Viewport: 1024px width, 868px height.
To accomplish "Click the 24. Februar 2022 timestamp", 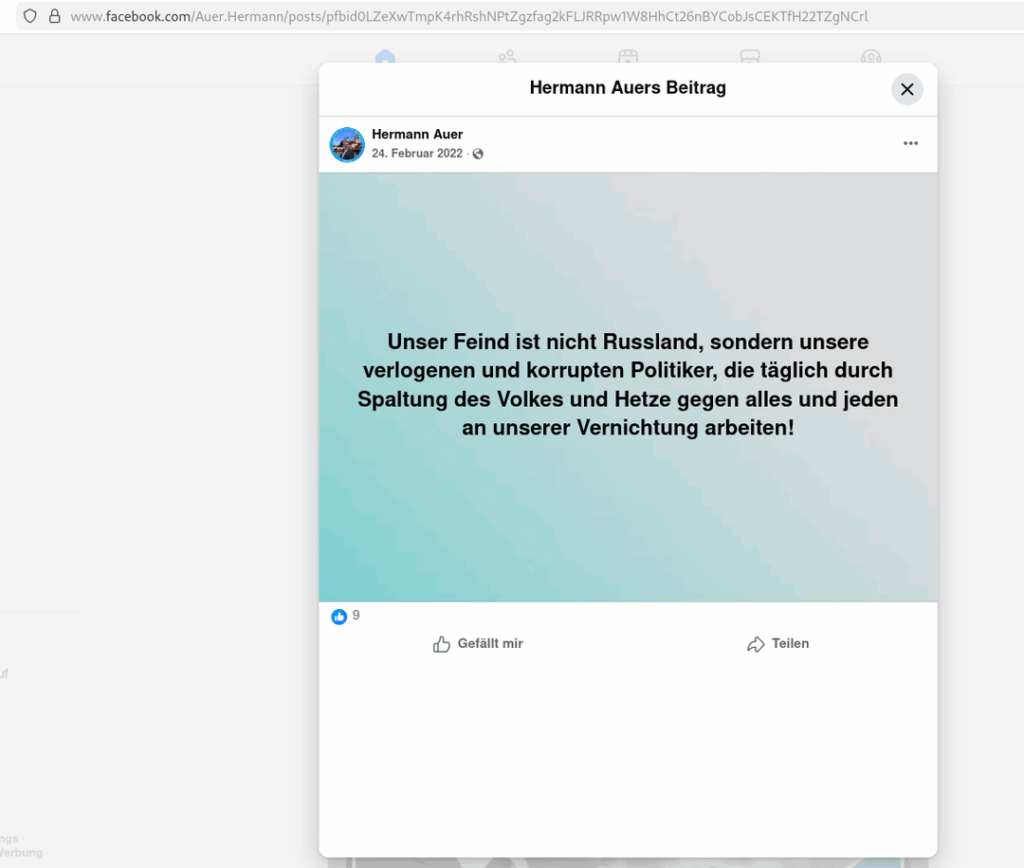I will (417, 154).
